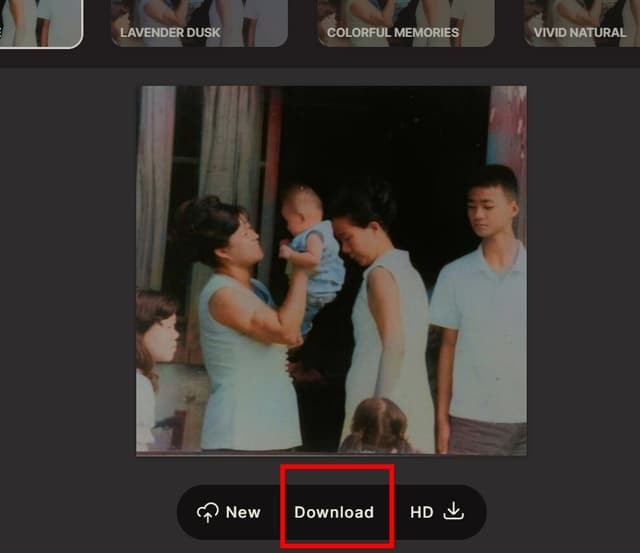The width and height of the screenshot is (640, 553).
Task: Select the highlighted filter thumbnail at far left
Action: click(40, 20)
